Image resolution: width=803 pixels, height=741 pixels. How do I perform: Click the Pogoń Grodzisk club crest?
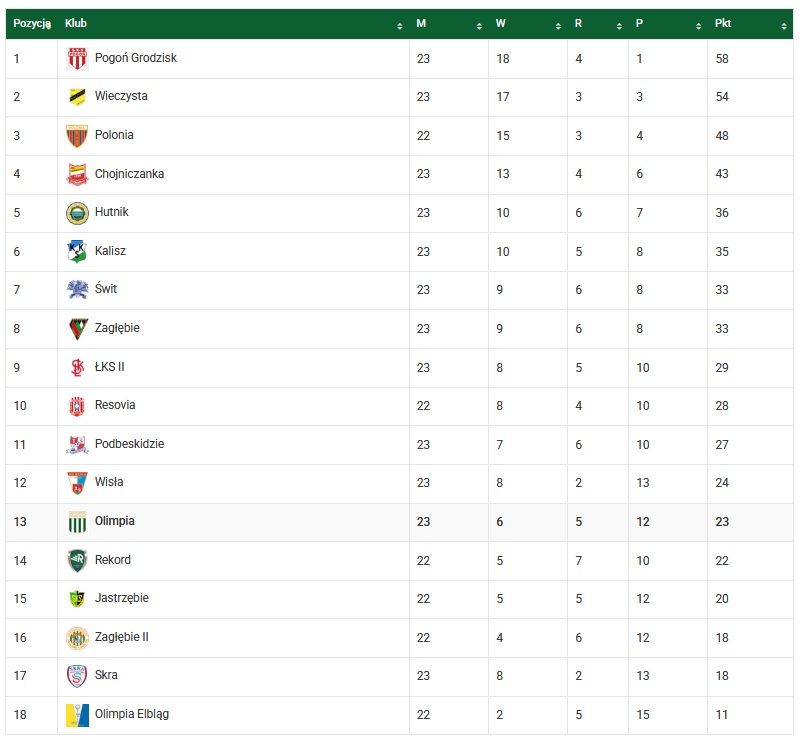(77, 58)
